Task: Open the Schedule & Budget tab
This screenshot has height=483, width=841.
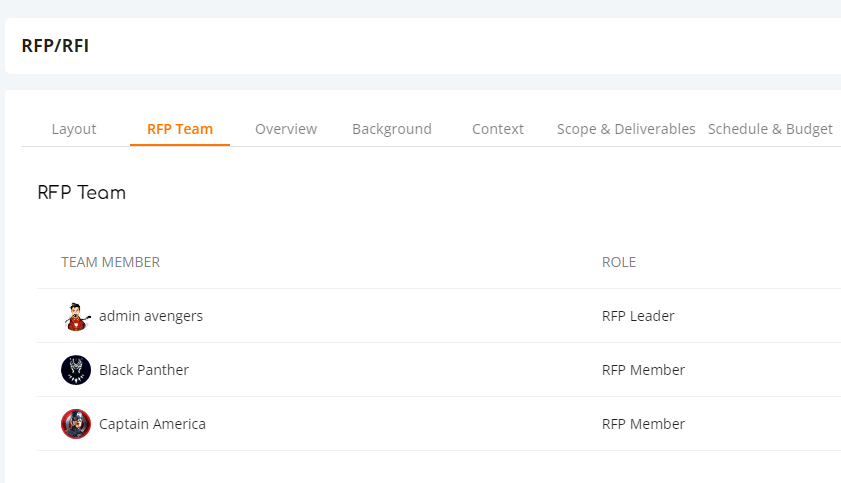Action: point(770,129)
